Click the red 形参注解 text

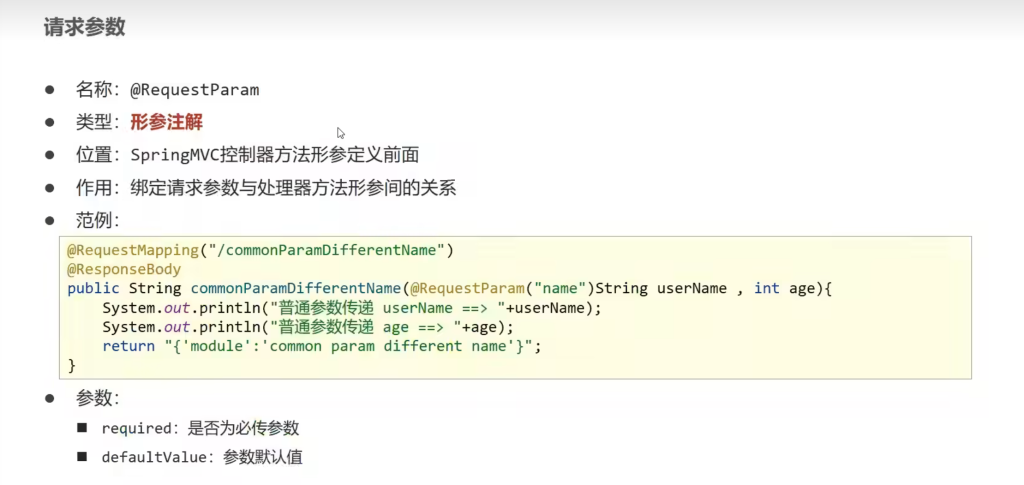[x=166, y=123]
